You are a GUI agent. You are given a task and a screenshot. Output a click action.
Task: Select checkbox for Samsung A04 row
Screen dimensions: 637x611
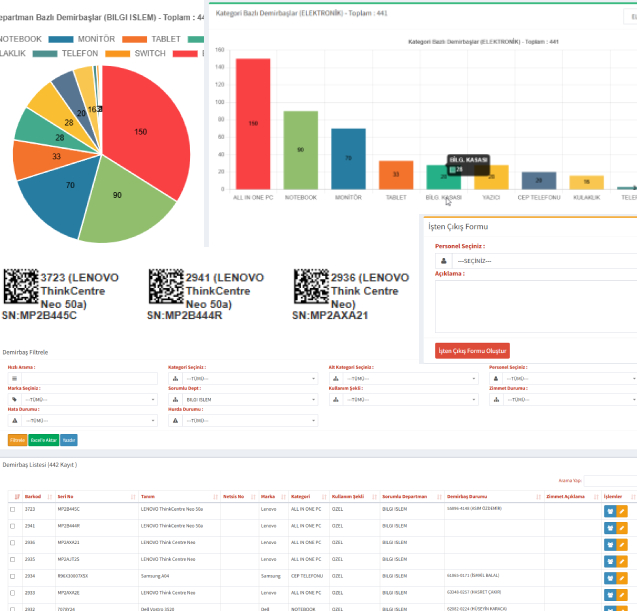tap(13, 576)
